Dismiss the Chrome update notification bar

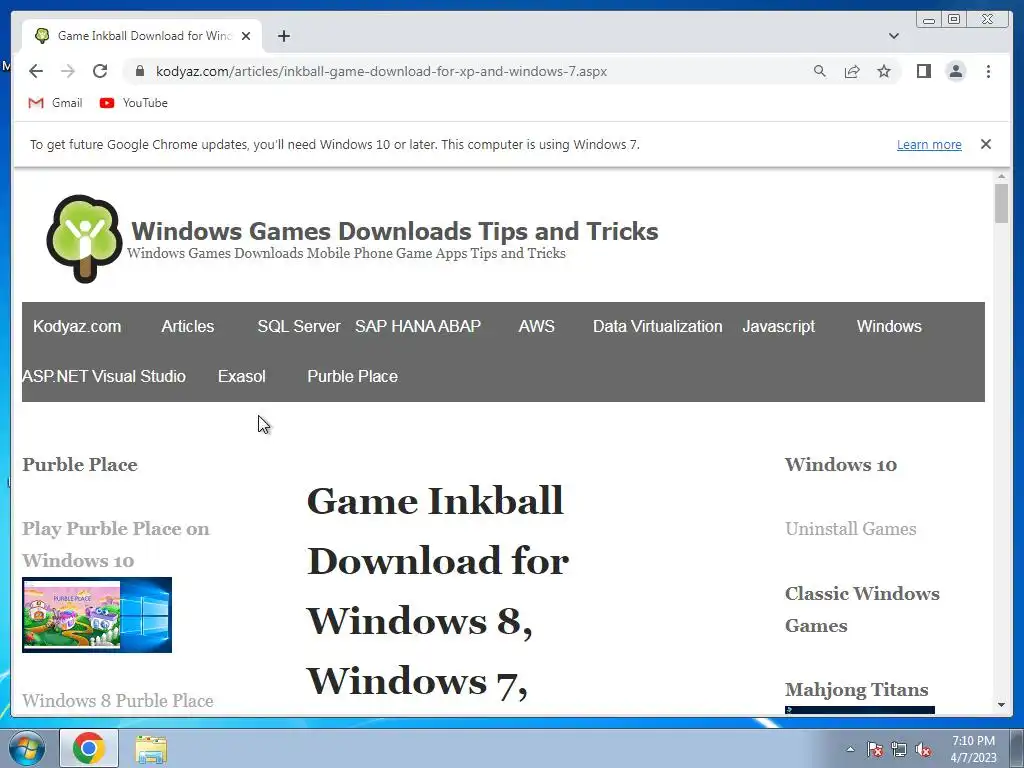click(985, 144)
